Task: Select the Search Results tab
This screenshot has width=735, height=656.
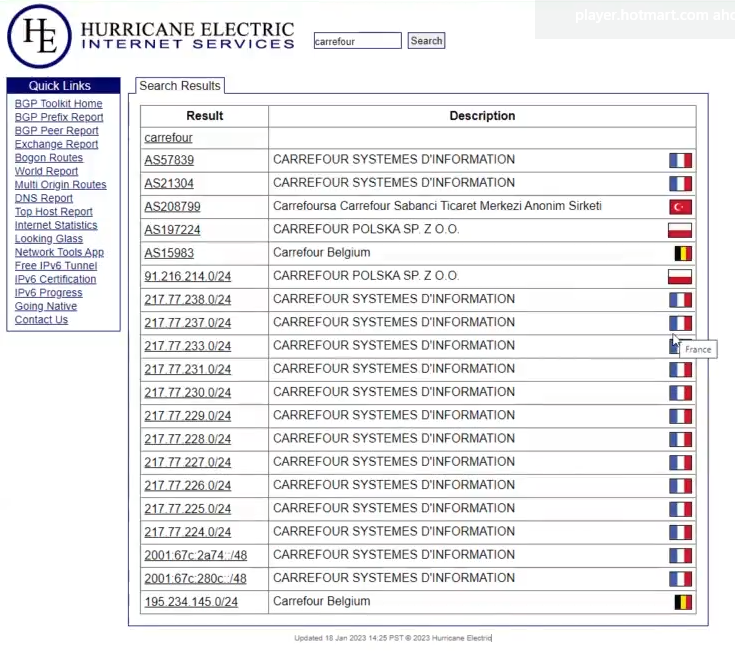Action: coord(180,86)
